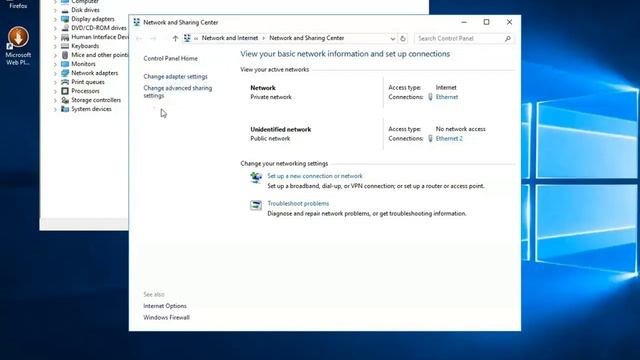Close the Network and Sharing Center window
The image size is (640, 360).
click(x=509, y=22)
